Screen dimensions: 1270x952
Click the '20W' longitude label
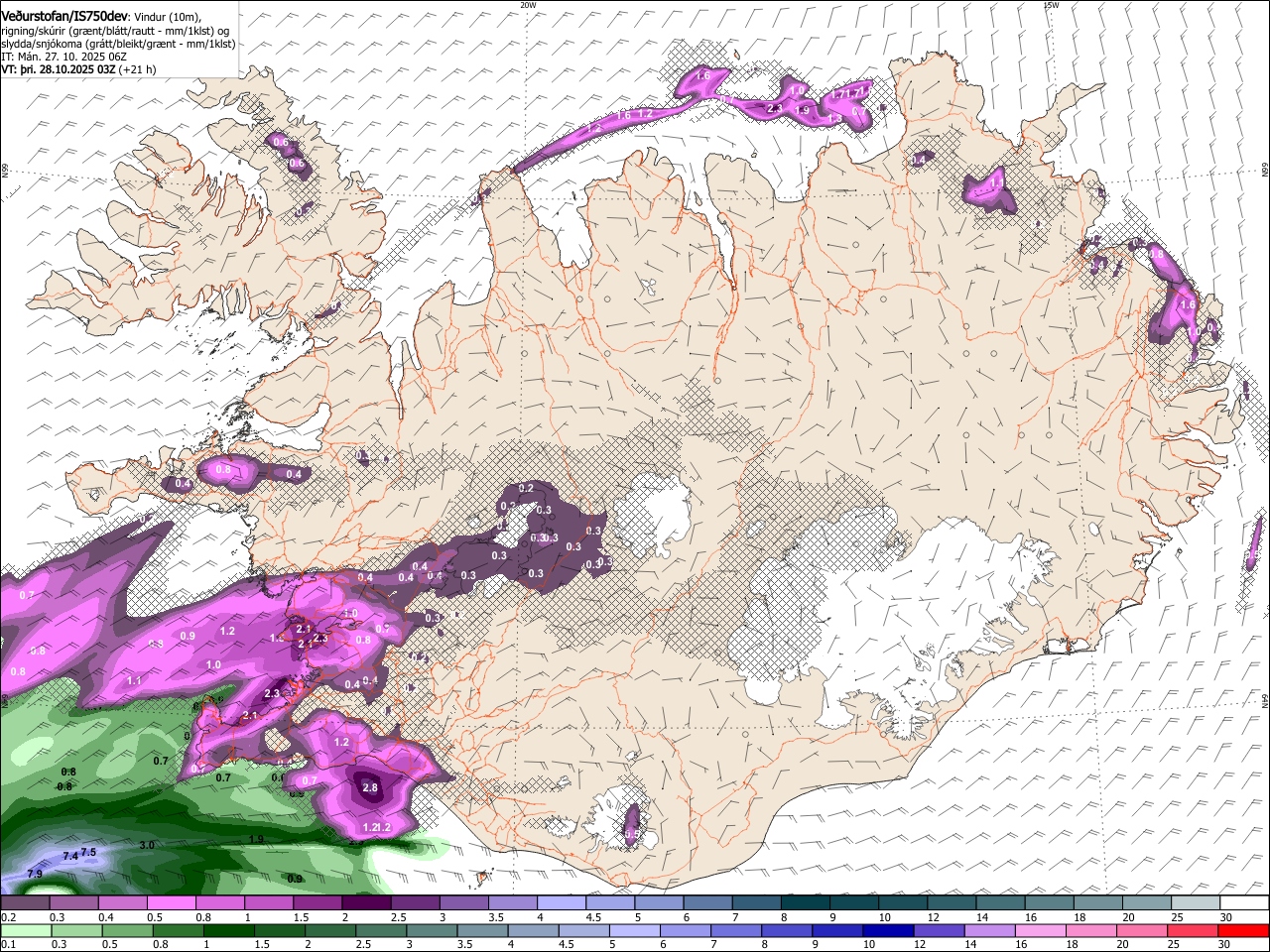[529, 5]
